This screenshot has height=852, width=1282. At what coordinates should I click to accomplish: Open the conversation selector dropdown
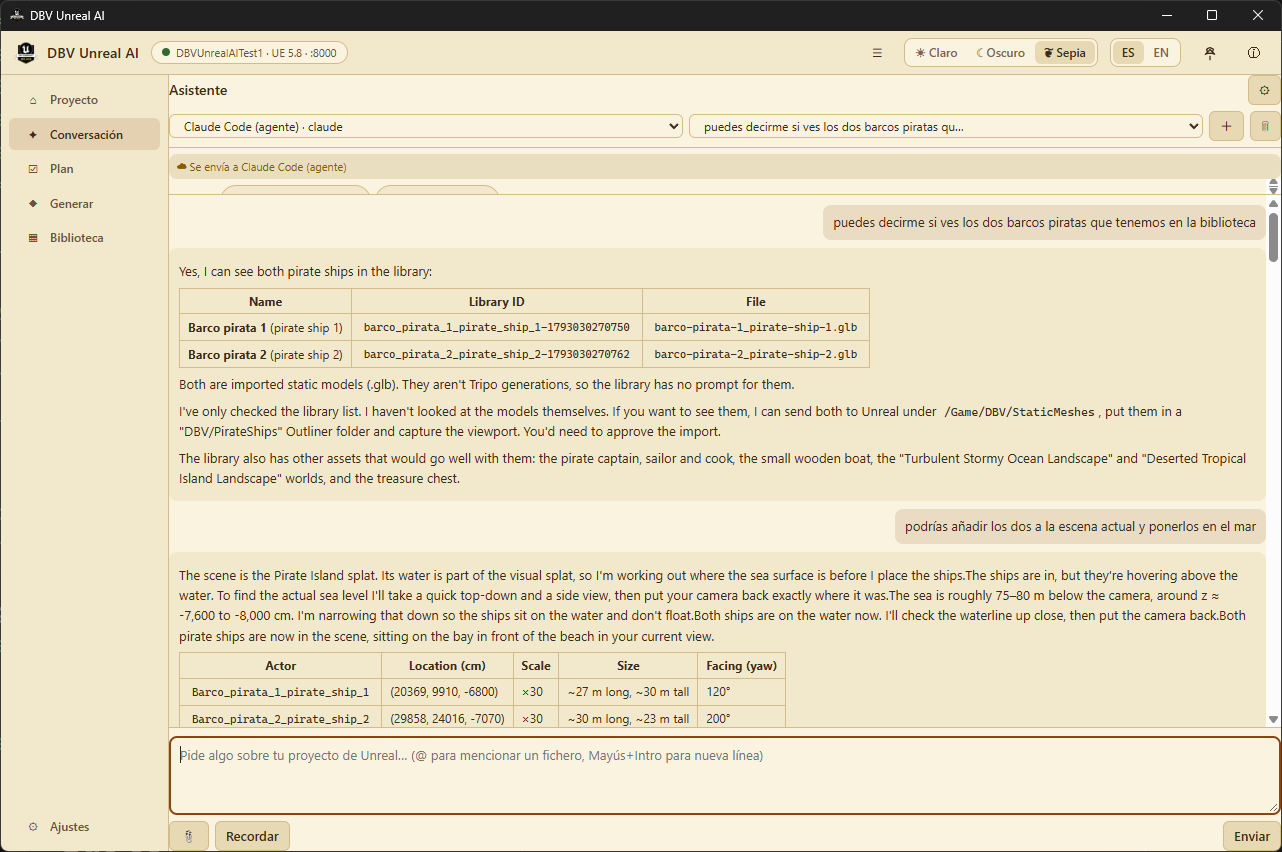coord(946,127)
